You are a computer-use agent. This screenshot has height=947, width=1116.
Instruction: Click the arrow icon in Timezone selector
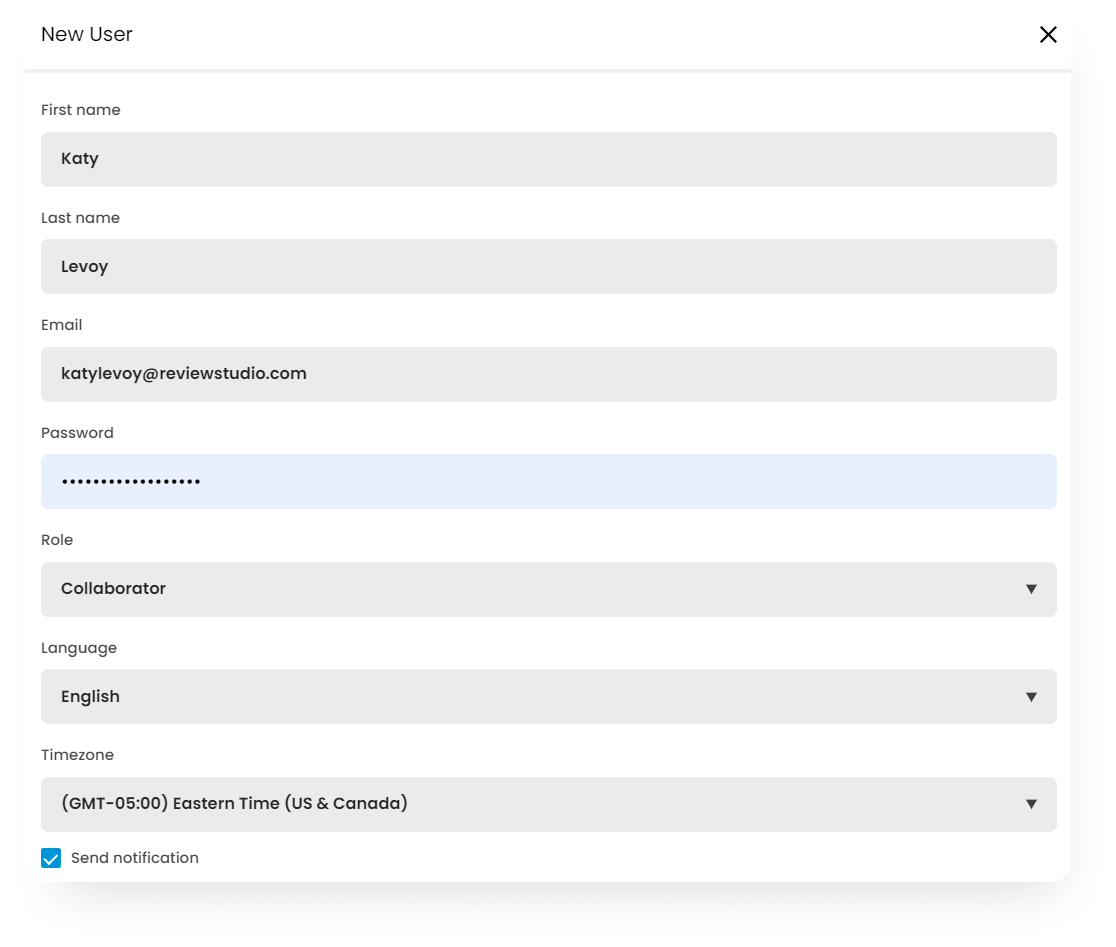coord(1031,804)
